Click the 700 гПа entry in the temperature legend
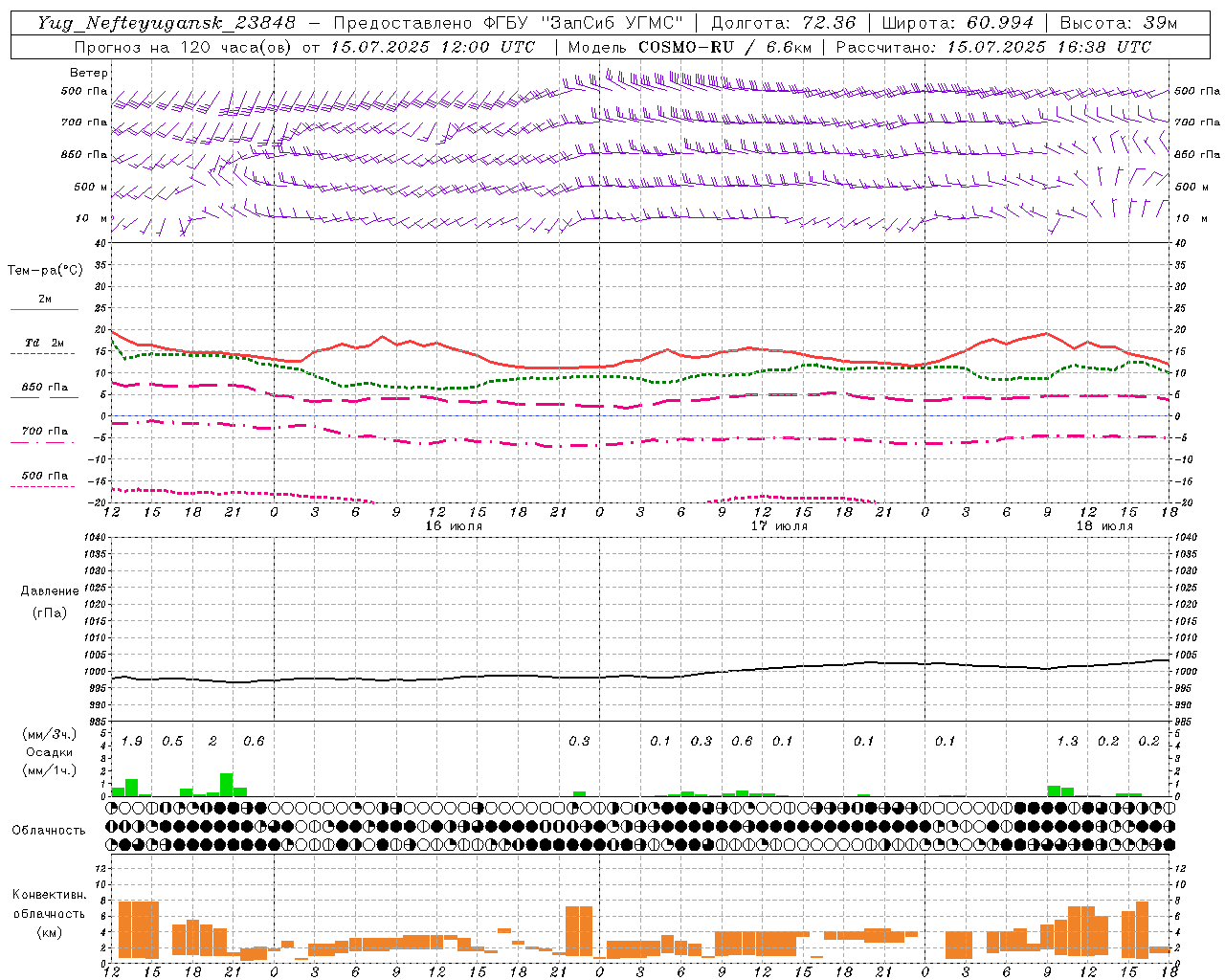Image resolution: width=1225 pixels, height=980 pixels. 44,432
